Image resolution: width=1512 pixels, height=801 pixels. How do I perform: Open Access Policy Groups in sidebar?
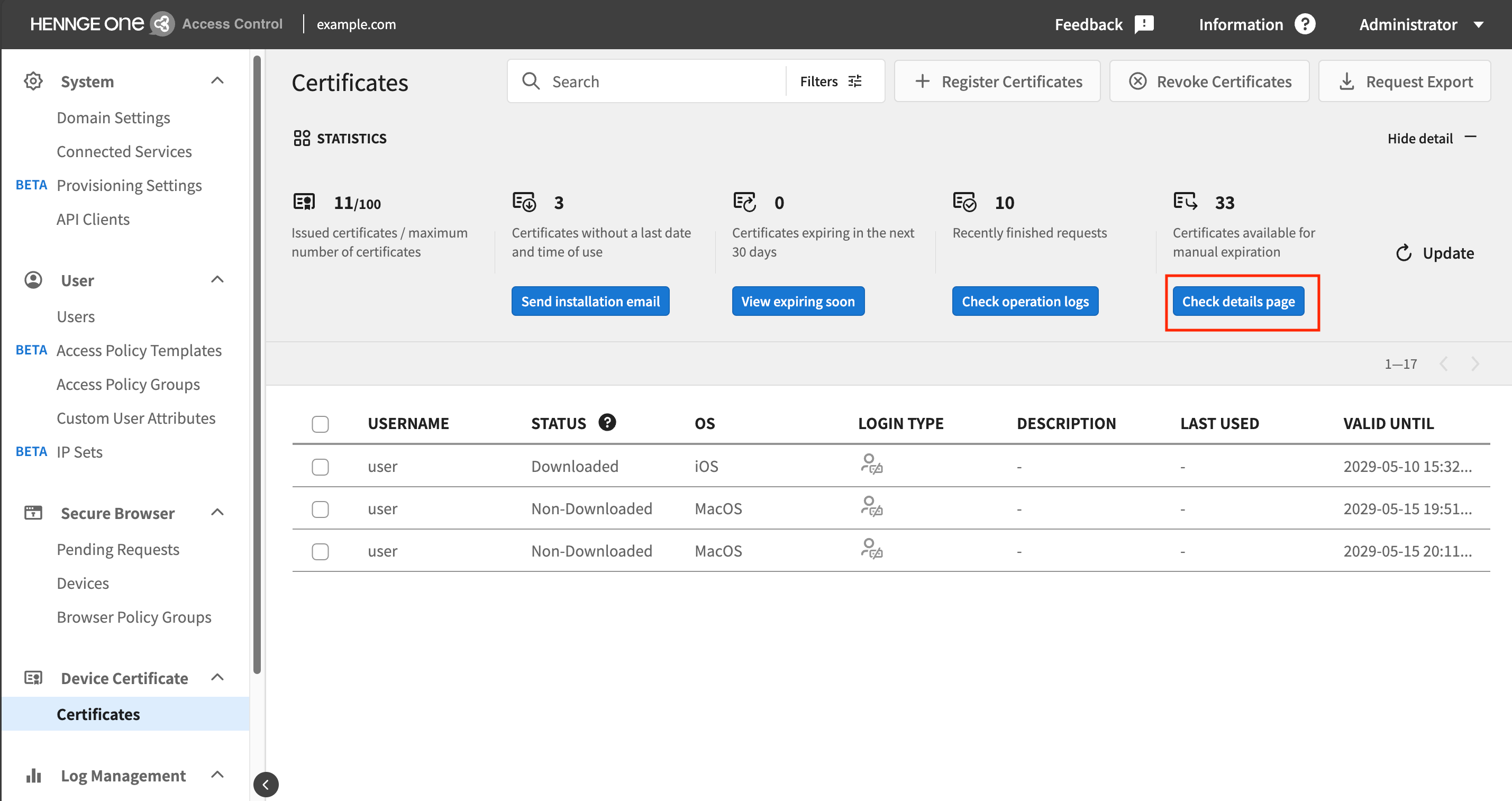(x=129, y=384)
